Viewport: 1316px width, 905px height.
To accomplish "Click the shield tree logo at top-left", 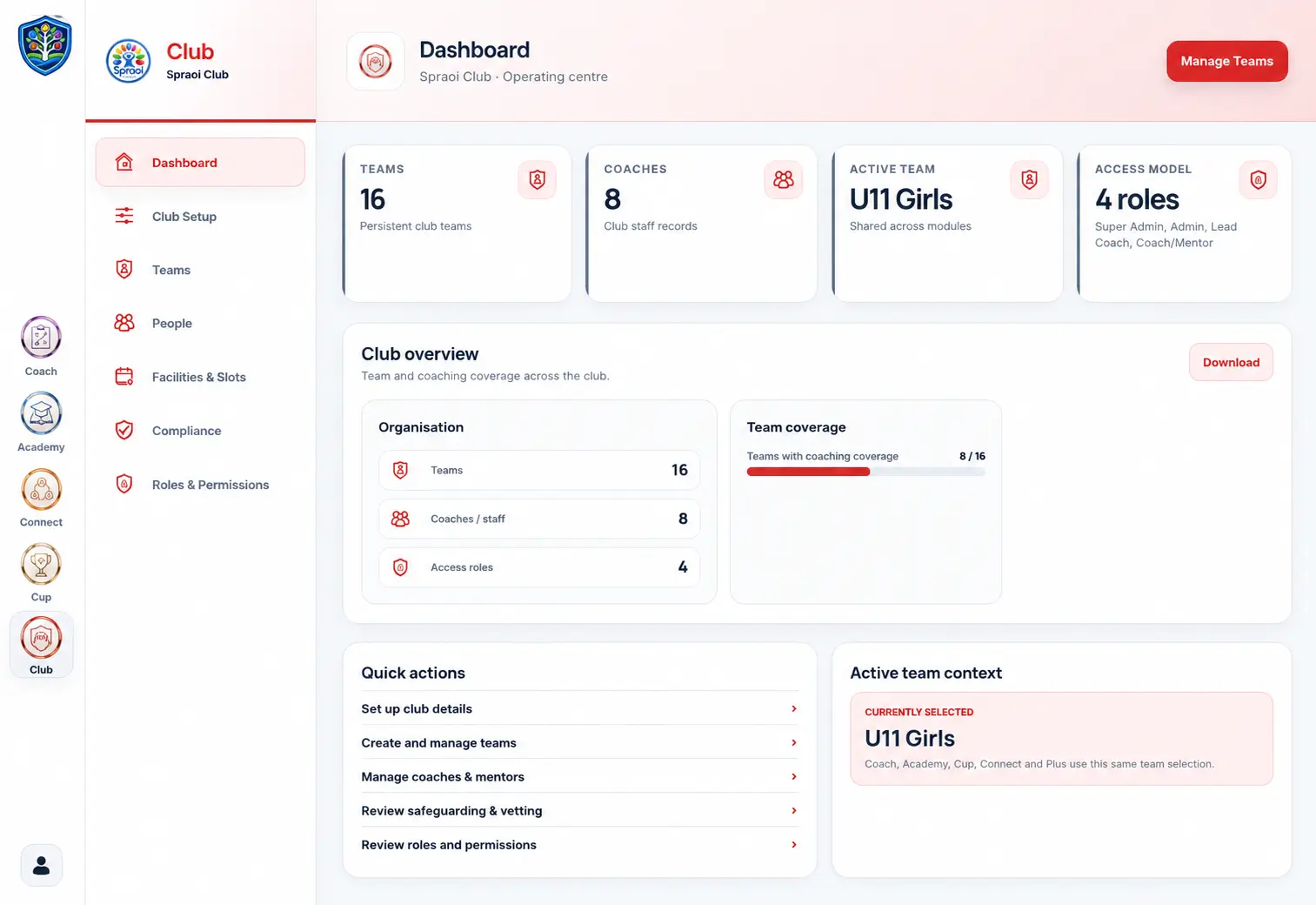I will 44,45.
